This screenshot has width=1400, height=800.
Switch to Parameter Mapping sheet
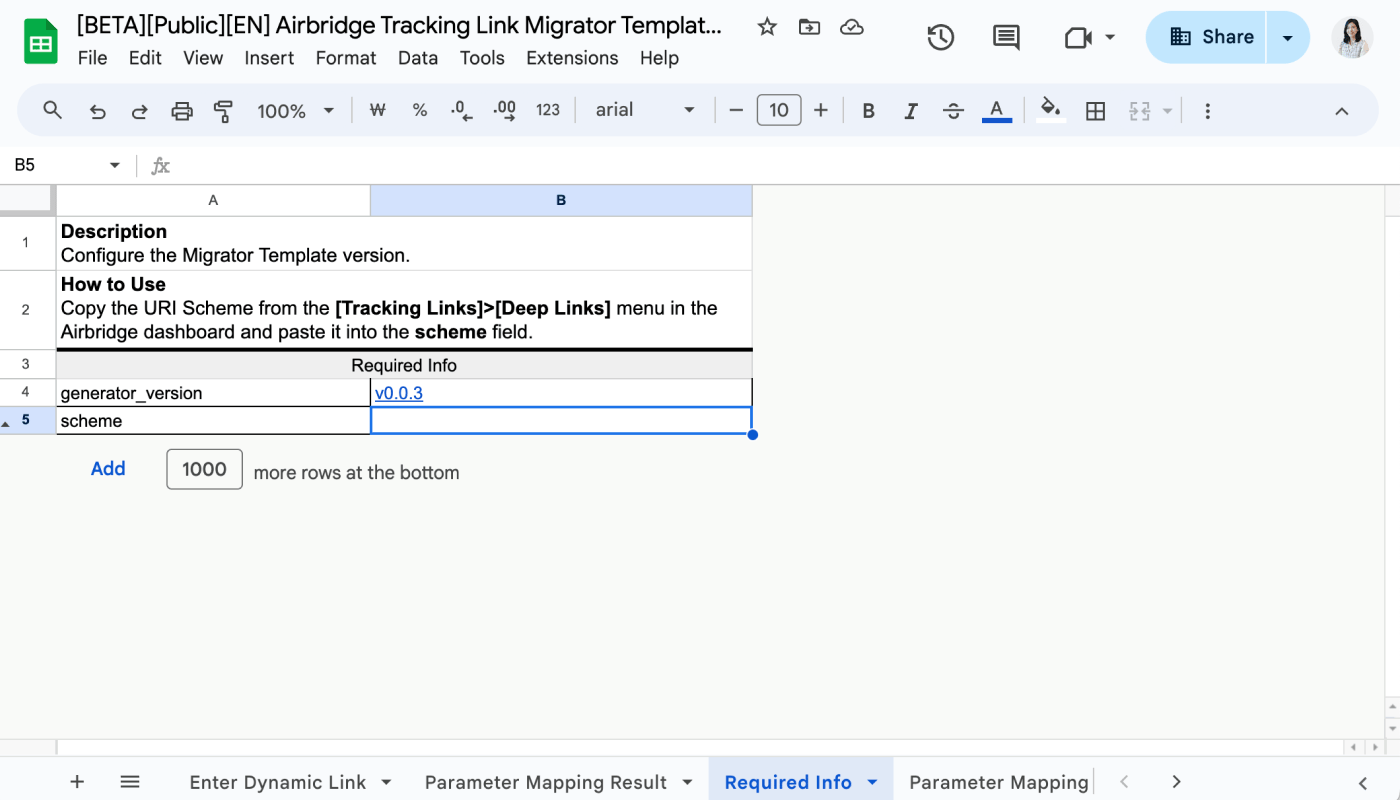coord(998,782)
